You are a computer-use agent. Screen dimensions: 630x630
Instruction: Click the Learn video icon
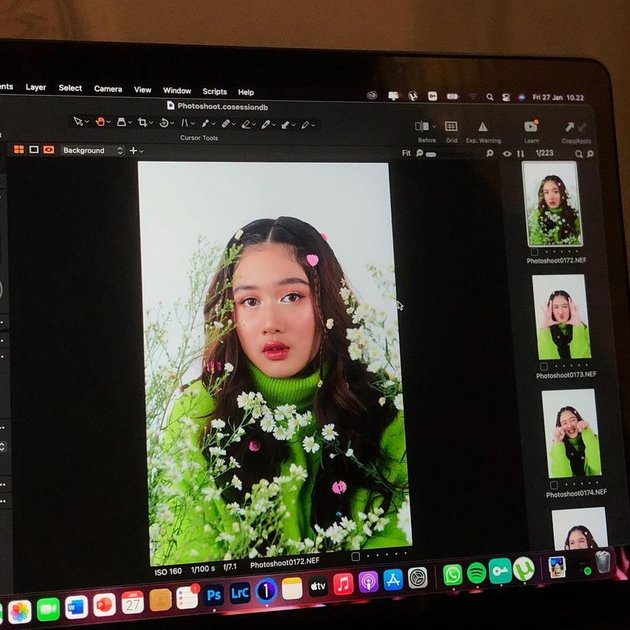click(x=531, y=126)
